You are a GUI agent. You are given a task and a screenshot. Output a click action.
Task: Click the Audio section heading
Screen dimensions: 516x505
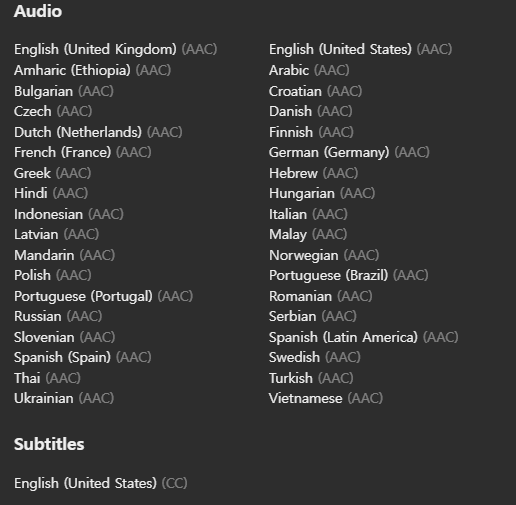(x=38, y=11)
